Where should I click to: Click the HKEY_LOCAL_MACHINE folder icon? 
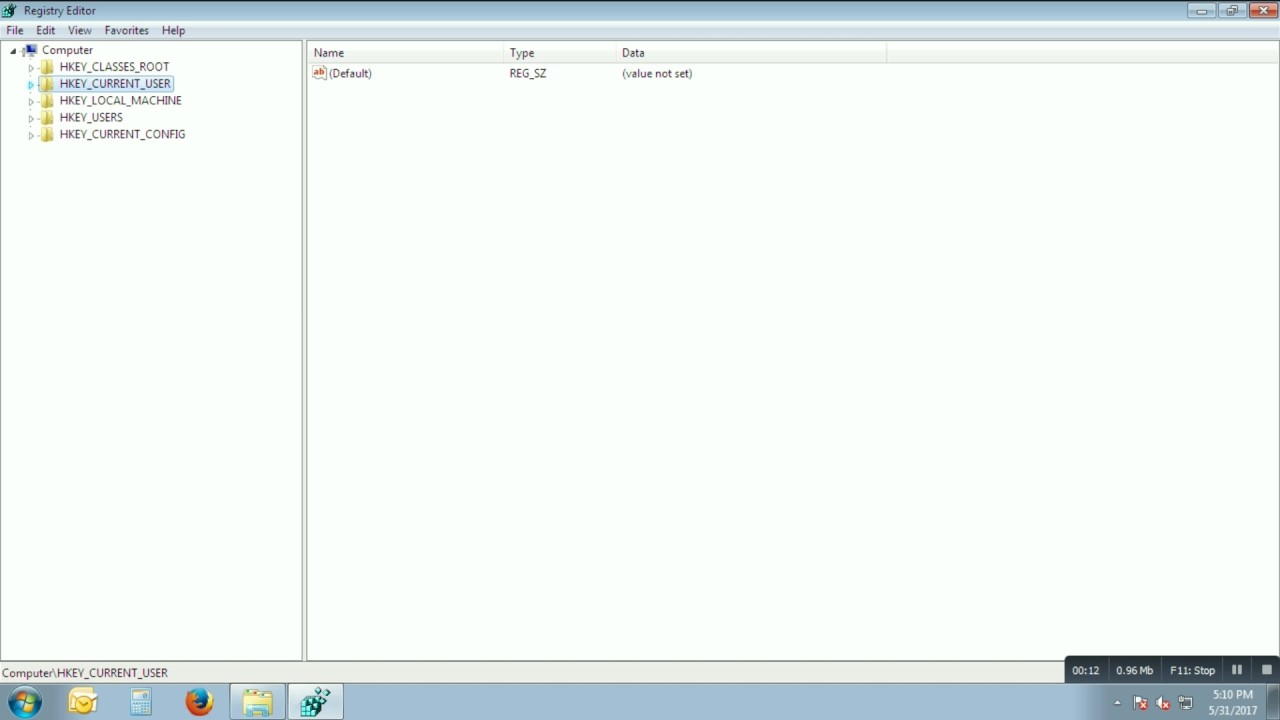47,101
